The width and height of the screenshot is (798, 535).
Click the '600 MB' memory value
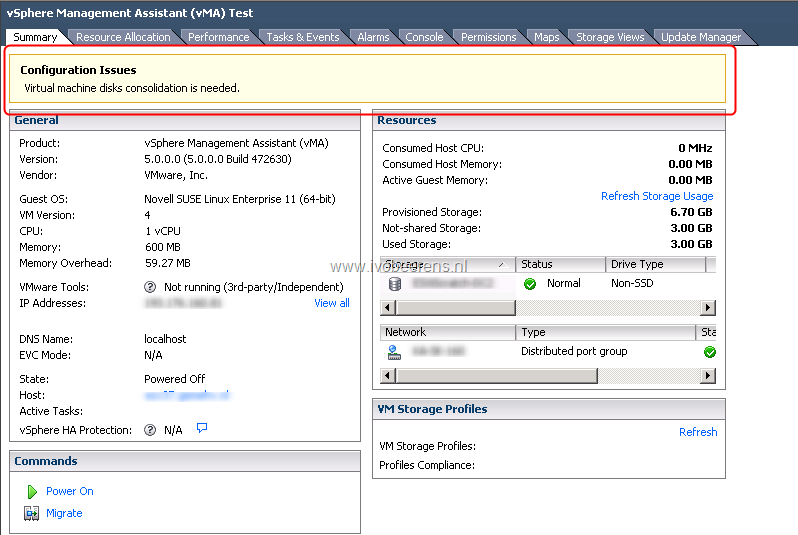pos(163,247)
